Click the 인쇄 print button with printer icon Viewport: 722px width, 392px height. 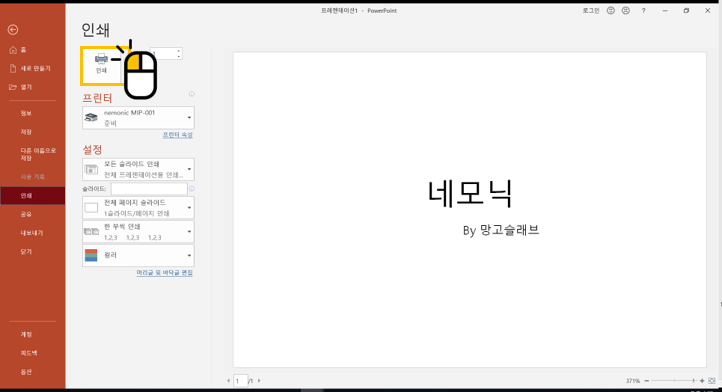click(x=101, y=65)
